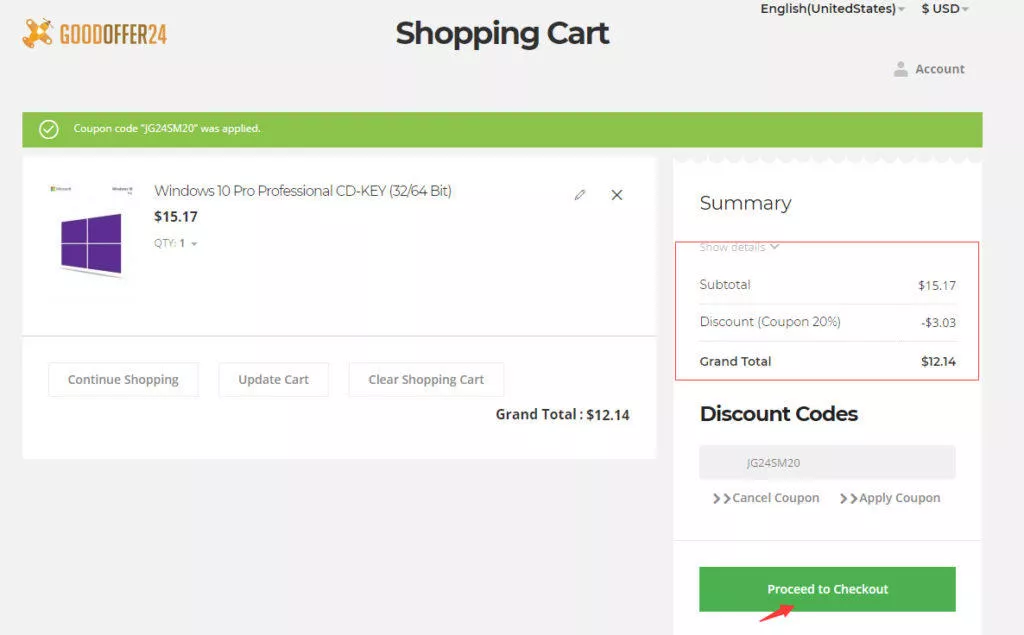Click Update Cart button
This screenshot has height=635, width=1024.
(x=274, y=380)
